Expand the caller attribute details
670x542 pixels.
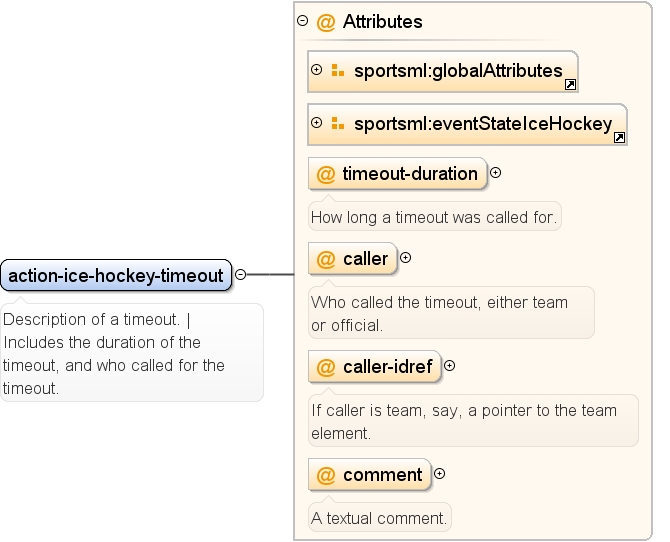pos(406,258)
